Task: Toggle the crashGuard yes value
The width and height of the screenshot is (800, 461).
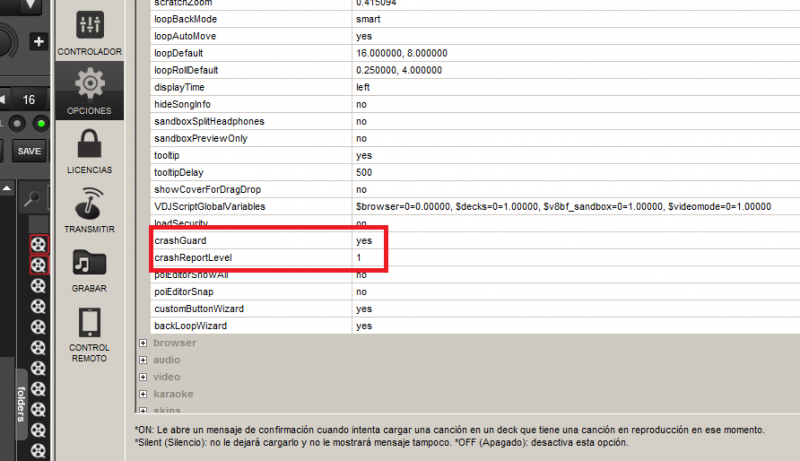Action: [x=363, y=241]
